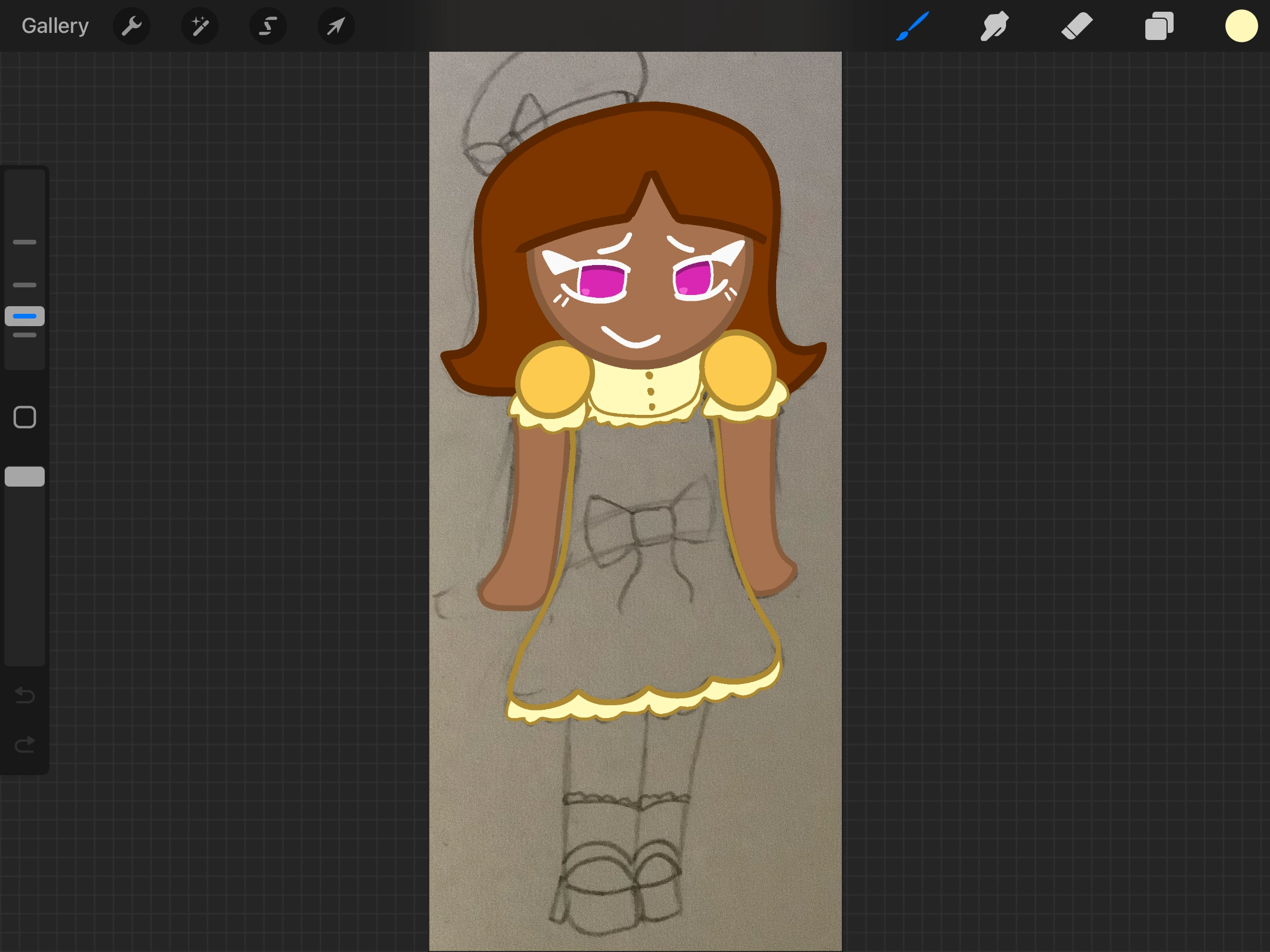
Task: Open the brush library via Paint tool
Action: [x=912, y=26]
